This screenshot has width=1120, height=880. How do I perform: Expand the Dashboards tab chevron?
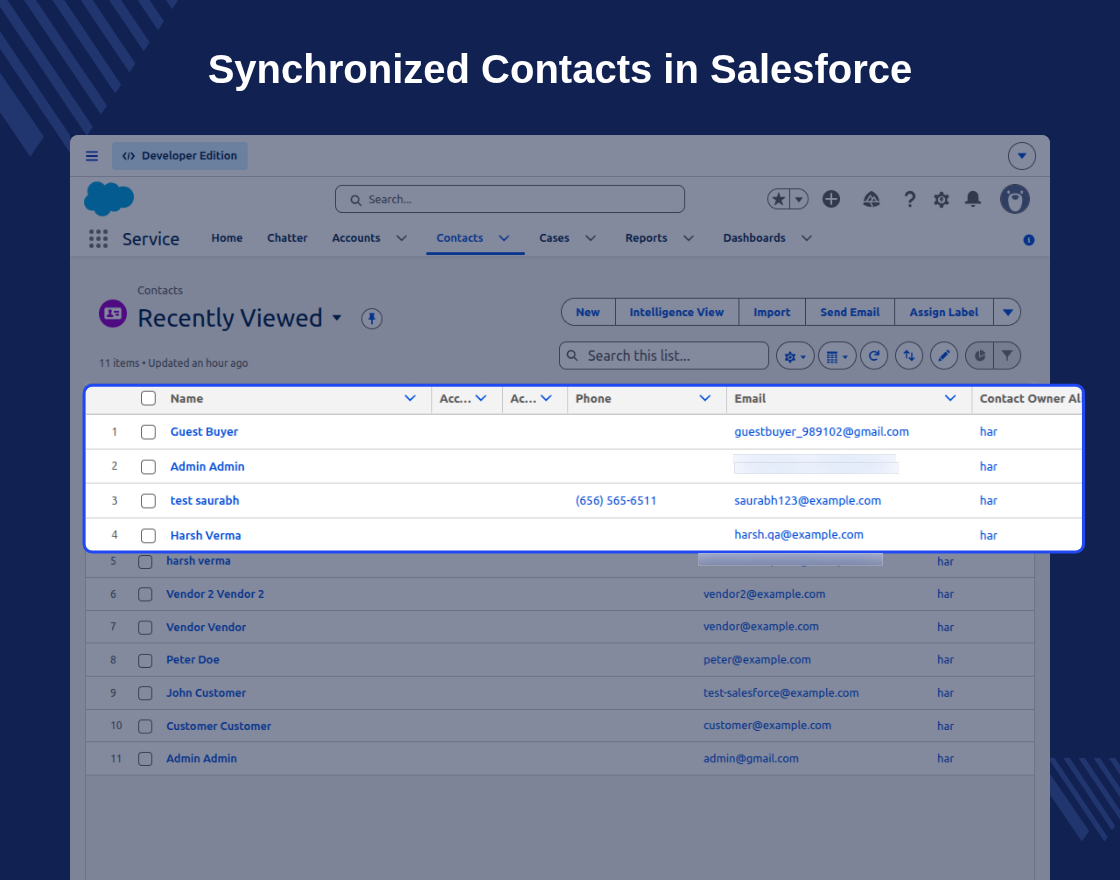[806, 238]
